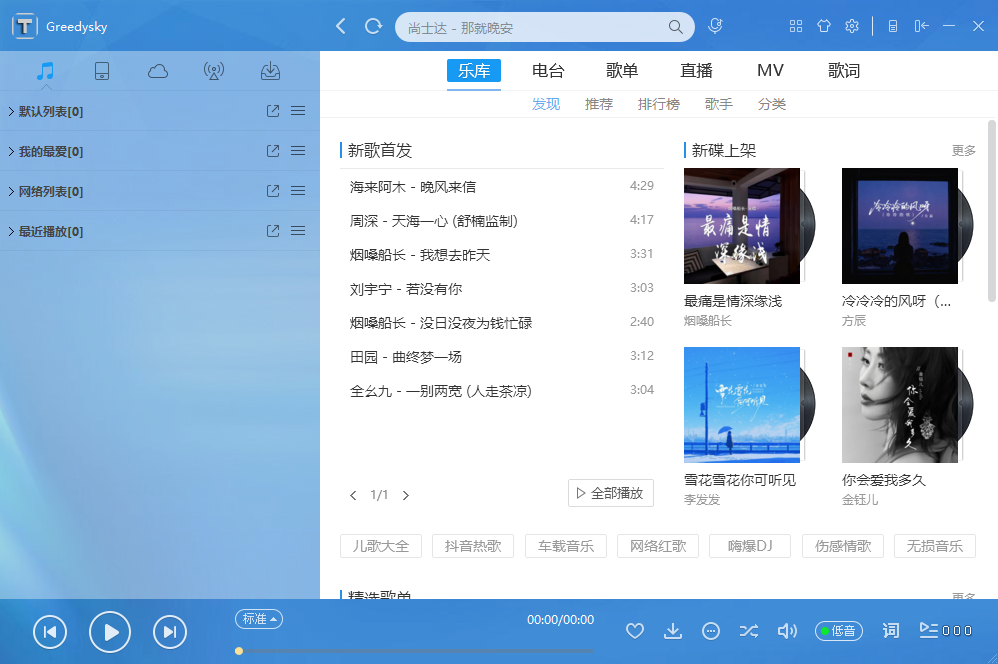Click the download icon in the playback bar
The image size is (998, 664).
pyautogui.click(x=672, y=631)
